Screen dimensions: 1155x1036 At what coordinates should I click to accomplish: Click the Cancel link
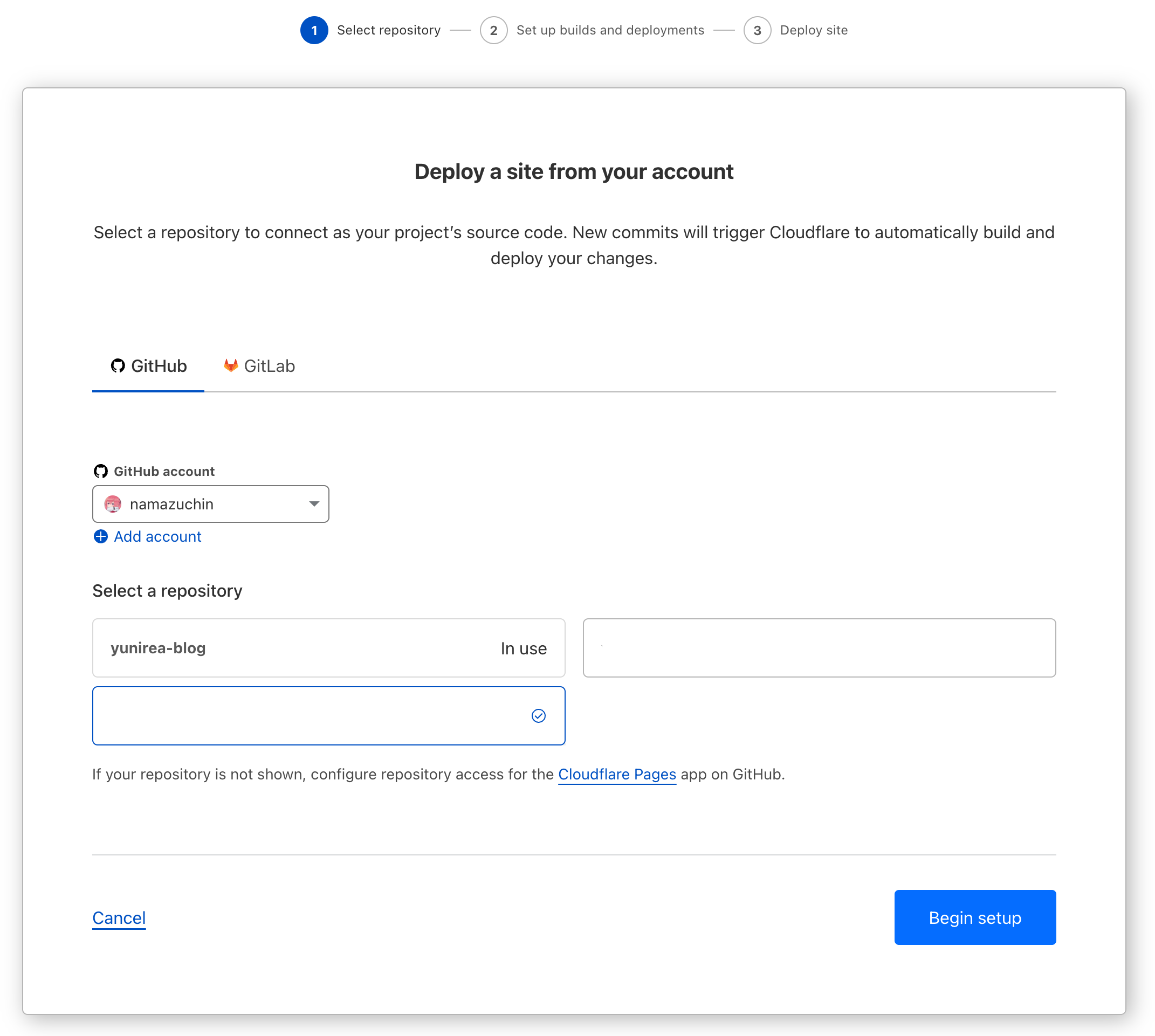(x=119, y=917)
